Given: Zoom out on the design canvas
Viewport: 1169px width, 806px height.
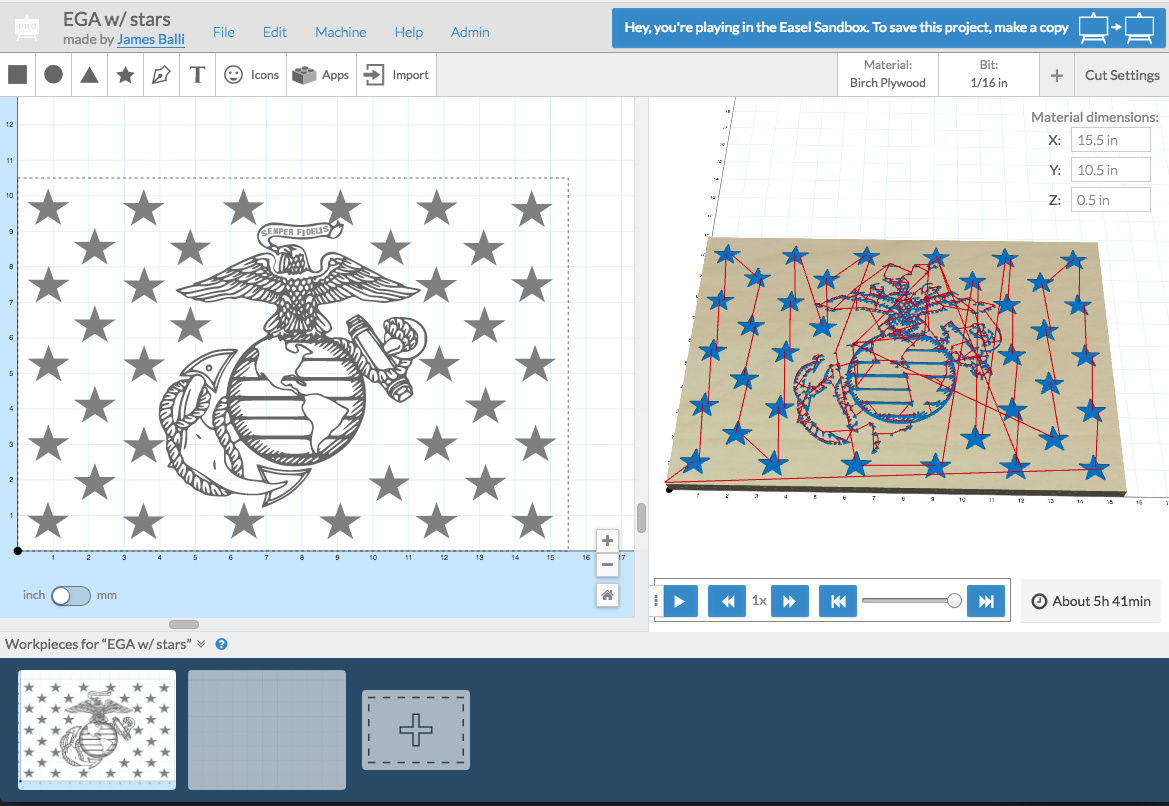Looking at the screenshot, I should pyautogui.click(x=608, y=564).
